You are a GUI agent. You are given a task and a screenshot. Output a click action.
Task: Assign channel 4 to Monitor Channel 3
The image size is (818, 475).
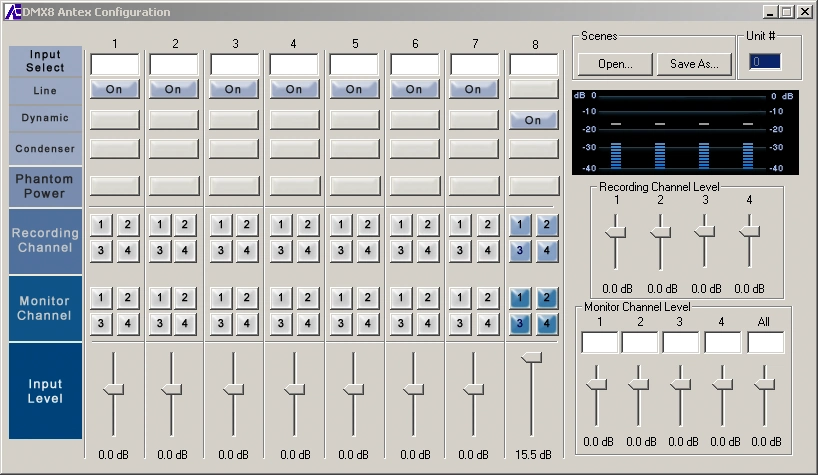pyautogui.click(x=281, y=324)
